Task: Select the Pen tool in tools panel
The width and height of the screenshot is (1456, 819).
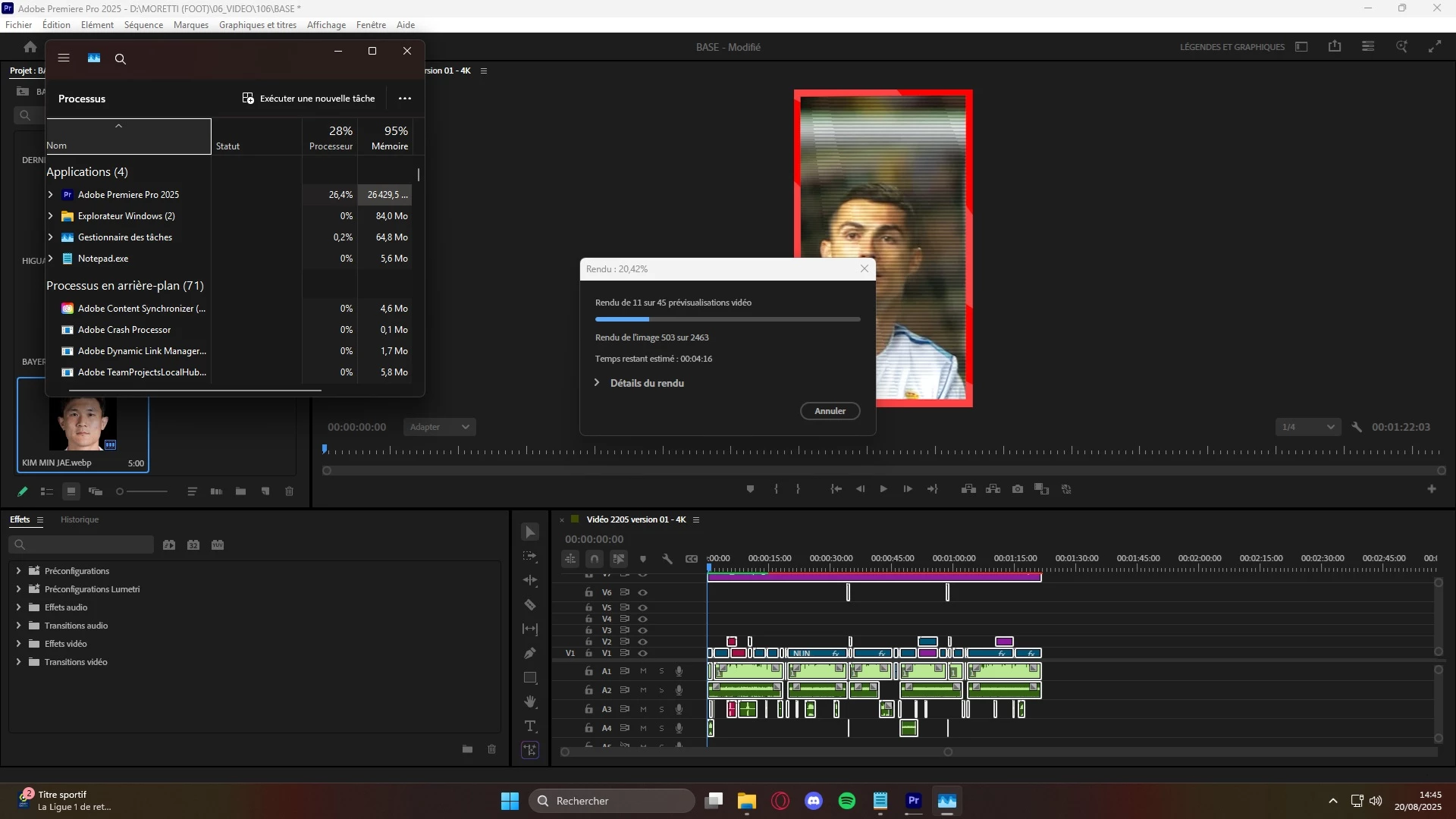Action: tap(530, 653)
